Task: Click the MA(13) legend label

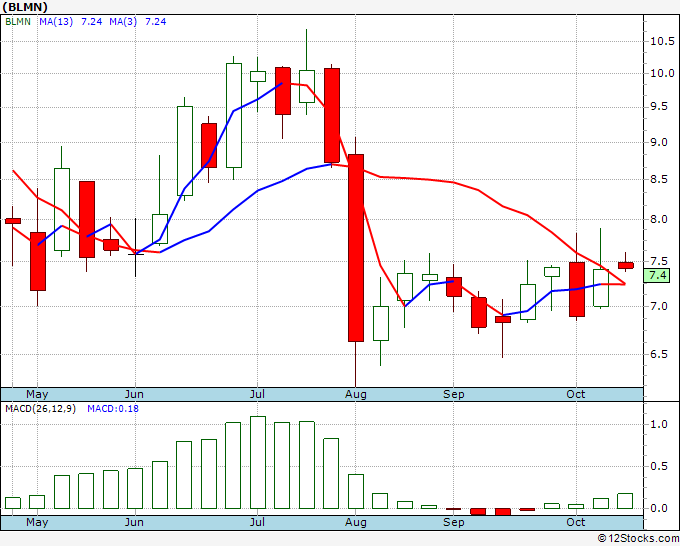Action: click(x=56, y=22)
